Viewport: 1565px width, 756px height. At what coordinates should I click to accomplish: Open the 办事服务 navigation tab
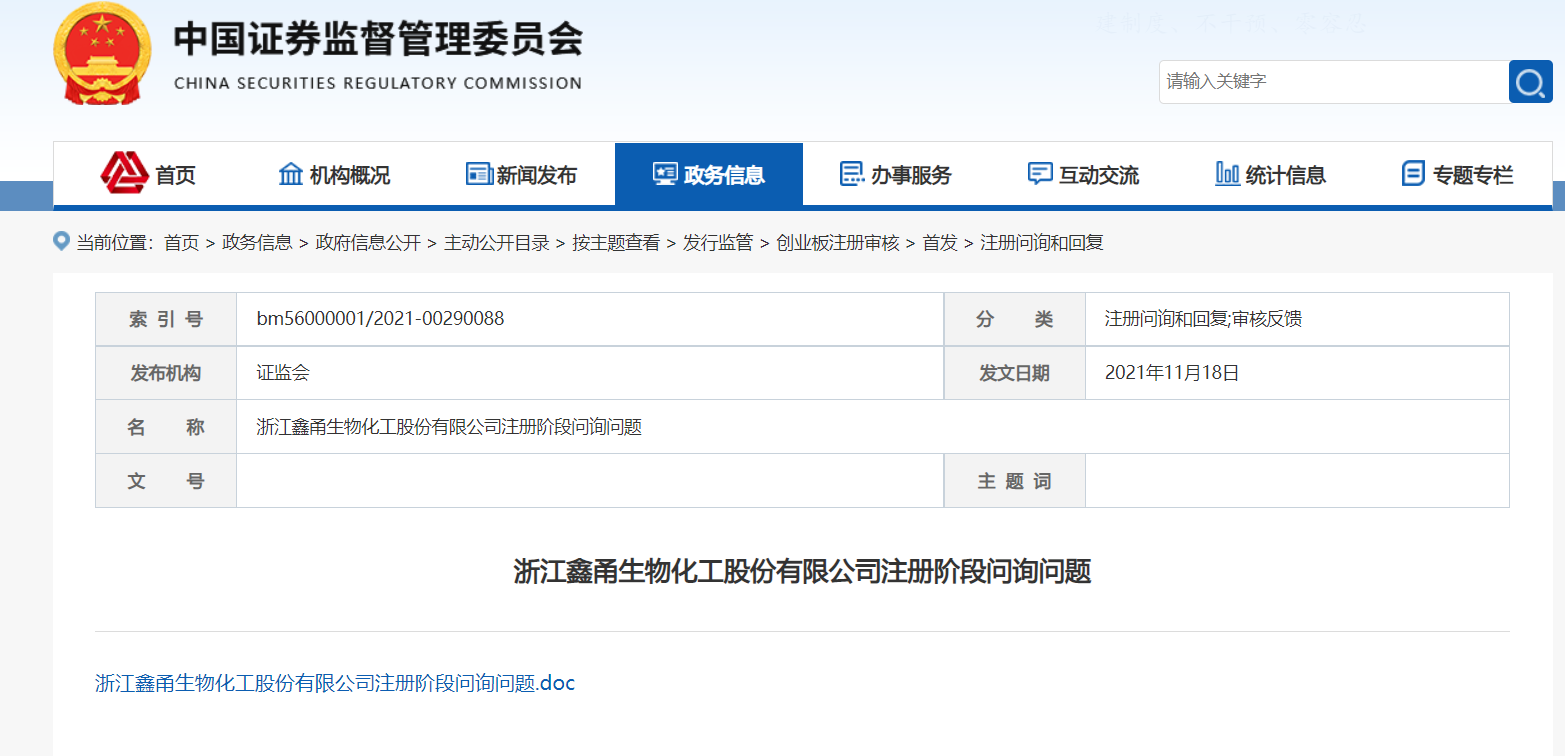pos(896,175)
